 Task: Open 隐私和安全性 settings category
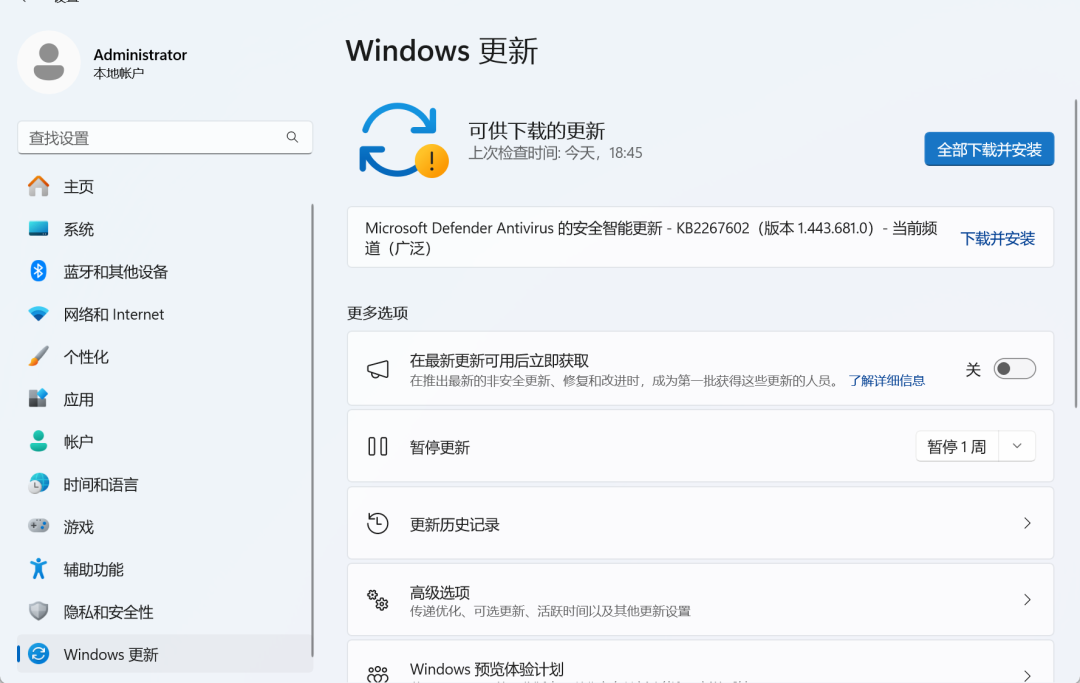[165, 612]
